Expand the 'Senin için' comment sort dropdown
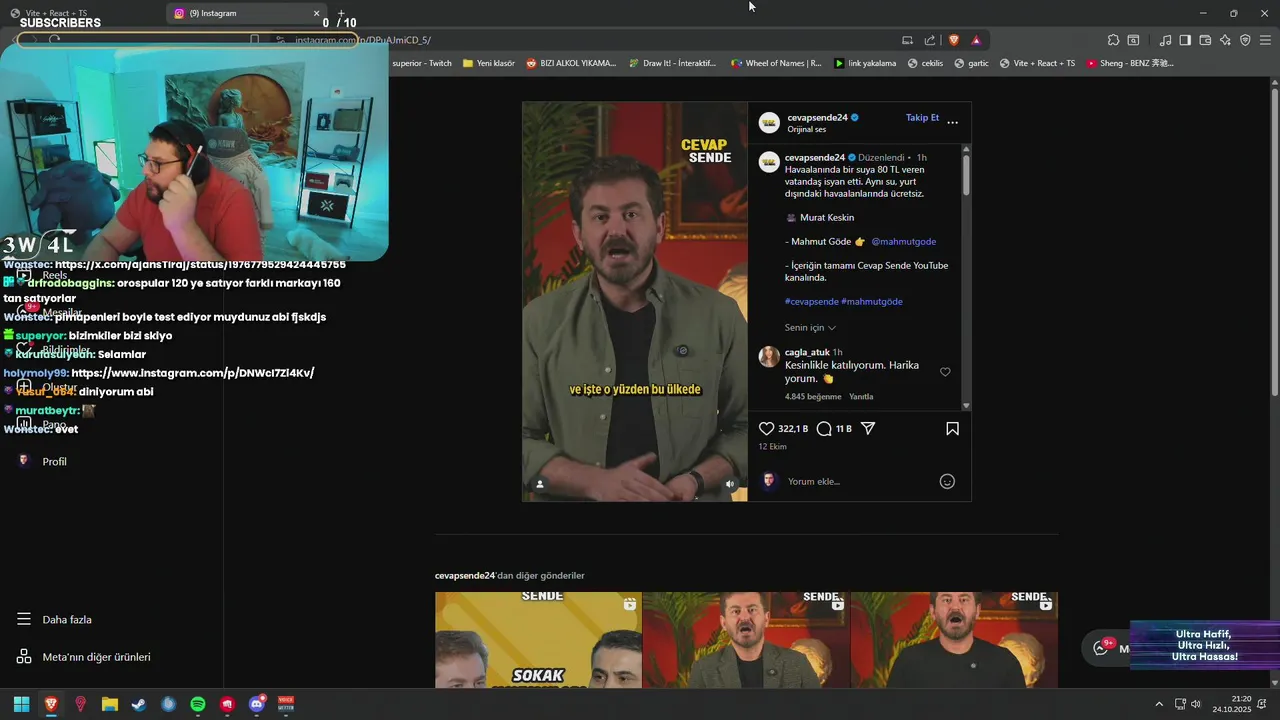Viewport: 1280px width, 720px height. [810, 328]
